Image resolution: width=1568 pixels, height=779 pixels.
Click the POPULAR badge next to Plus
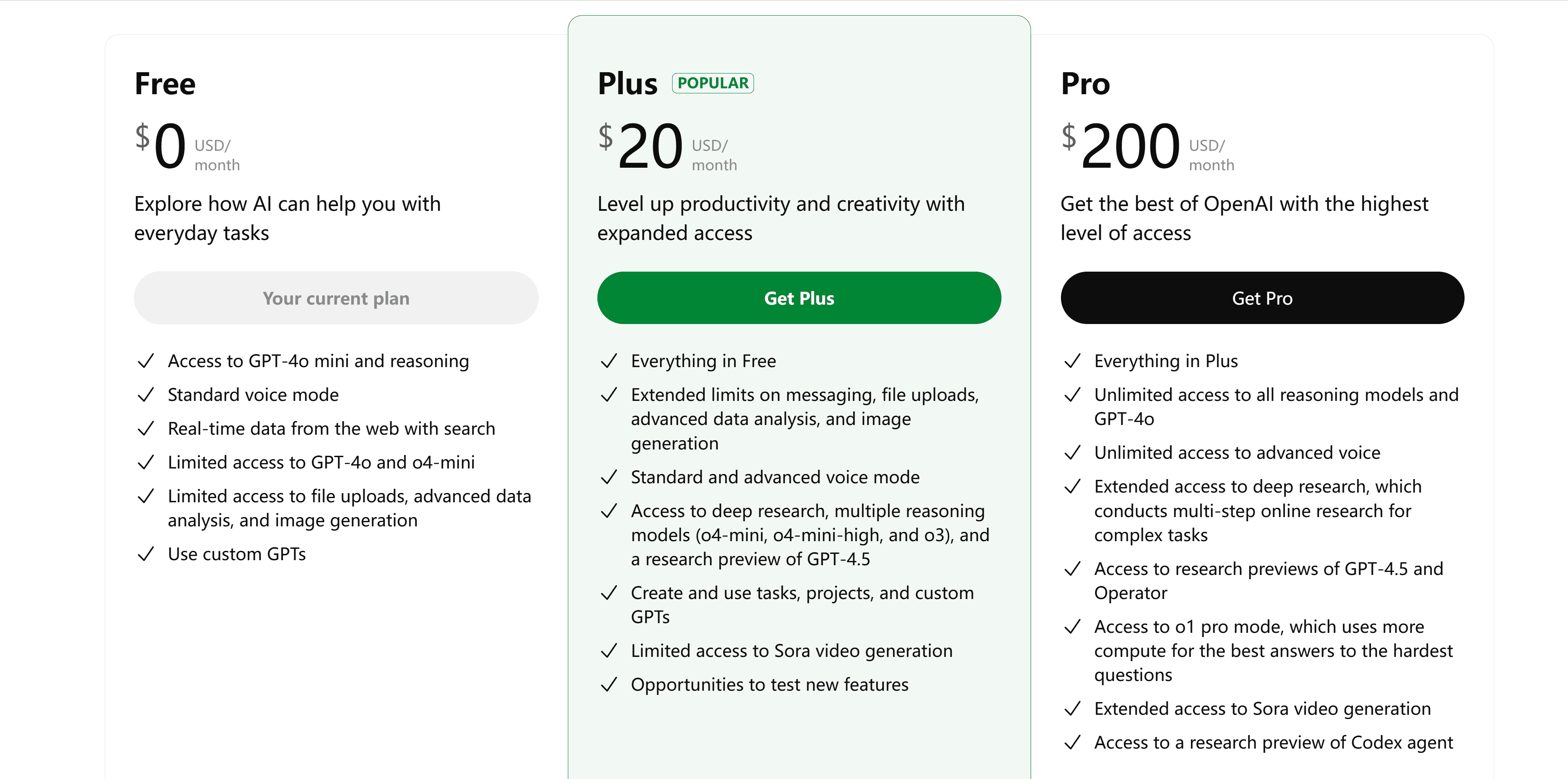[x=713, y=83]
